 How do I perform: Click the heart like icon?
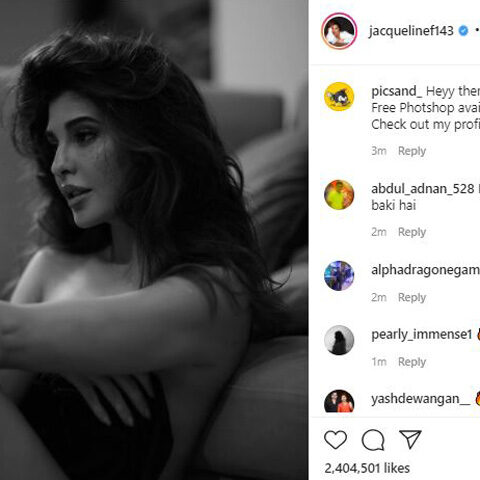pos(335,439)
